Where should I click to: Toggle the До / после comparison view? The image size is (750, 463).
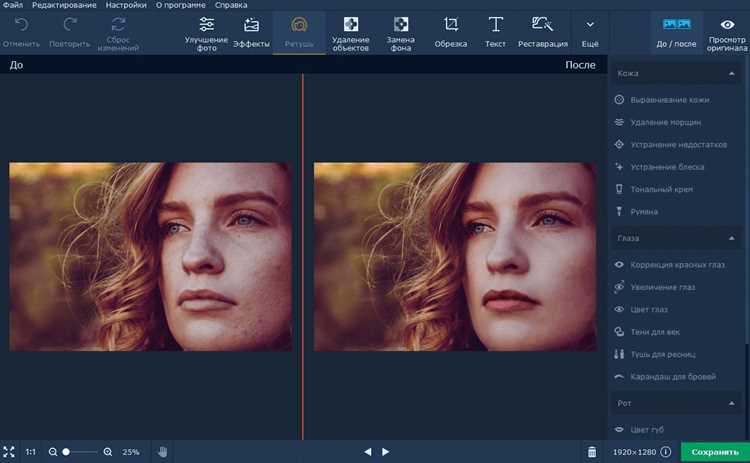click(676, 33)
